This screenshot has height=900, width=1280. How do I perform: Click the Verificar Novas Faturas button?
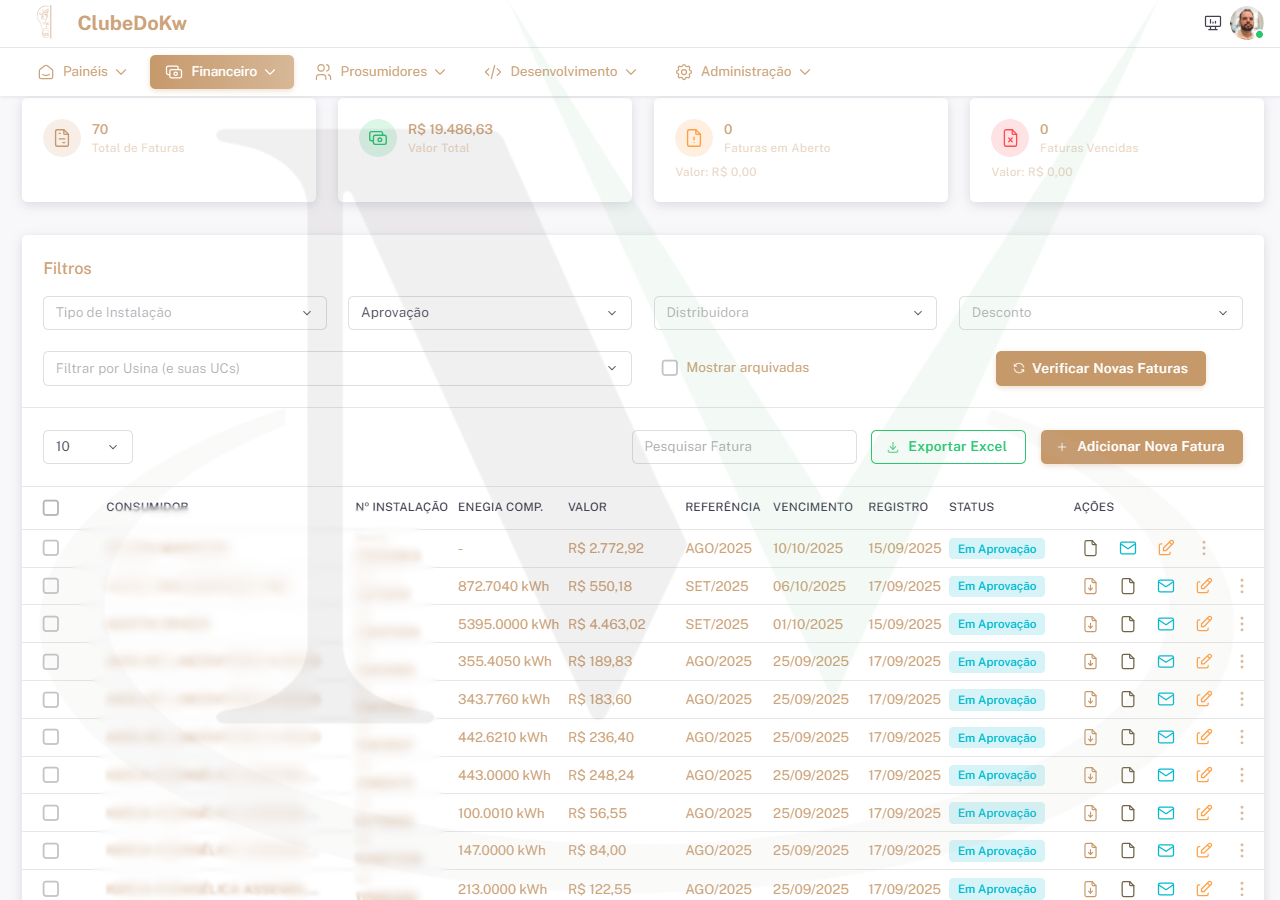tap(1100, 368)
